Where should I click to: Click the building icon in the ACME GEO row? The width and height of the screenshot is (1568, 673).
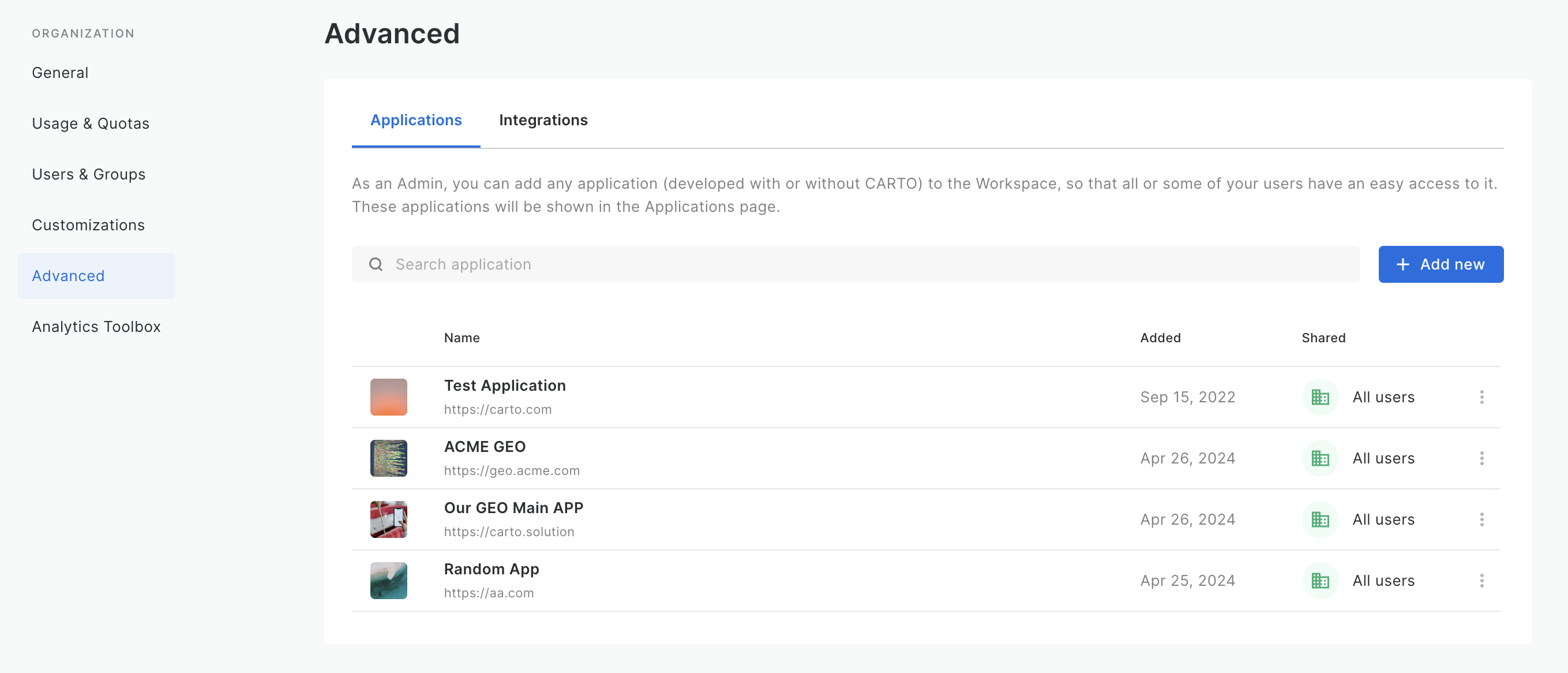[1320, 458]
